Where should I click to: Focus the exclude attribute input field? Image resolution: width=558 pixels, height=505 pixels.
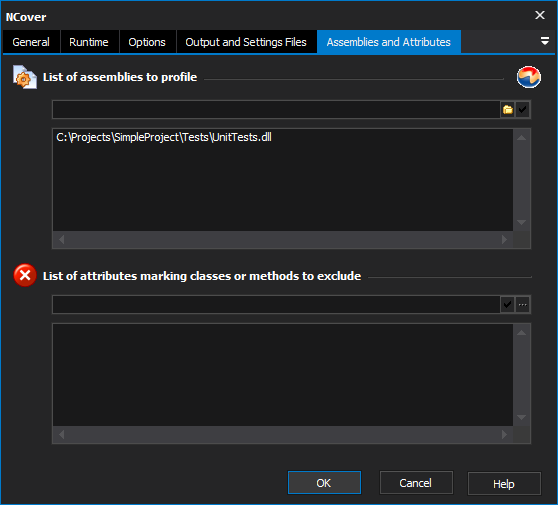(x=276, y=305)
